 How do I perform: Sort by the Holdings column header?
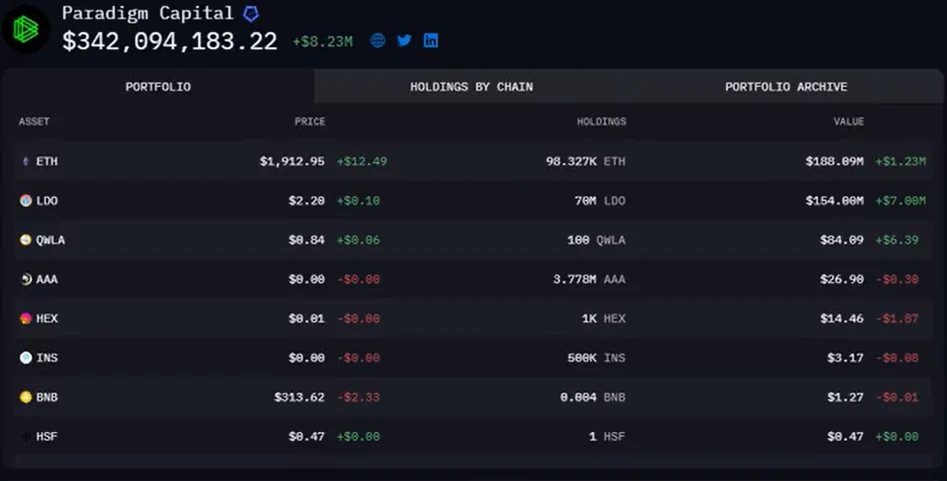tap(601, 122)
